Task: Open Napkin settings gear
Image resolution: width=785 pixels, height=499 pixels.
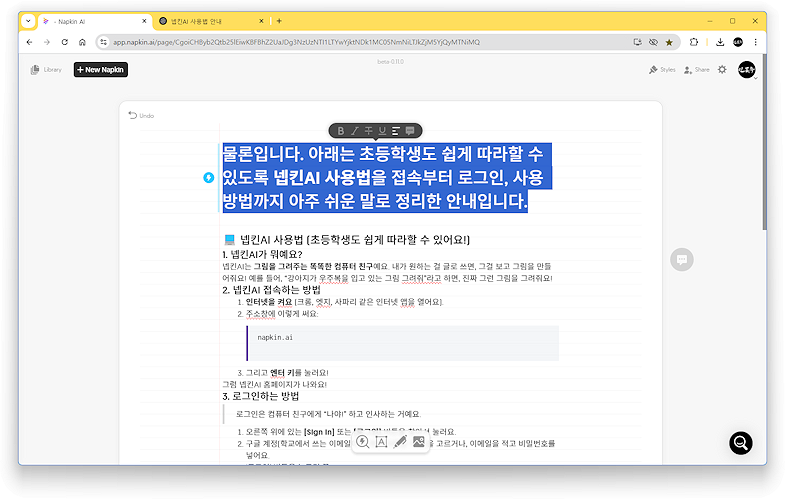Action: (x=722, y=70)
